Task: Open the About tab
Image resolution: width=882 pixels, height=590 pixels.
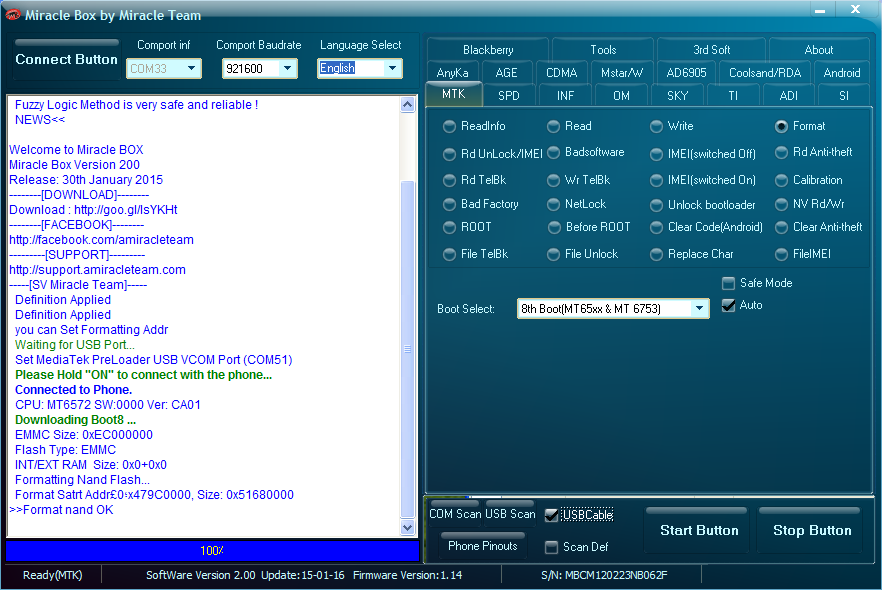Action: tap(818, 50)
